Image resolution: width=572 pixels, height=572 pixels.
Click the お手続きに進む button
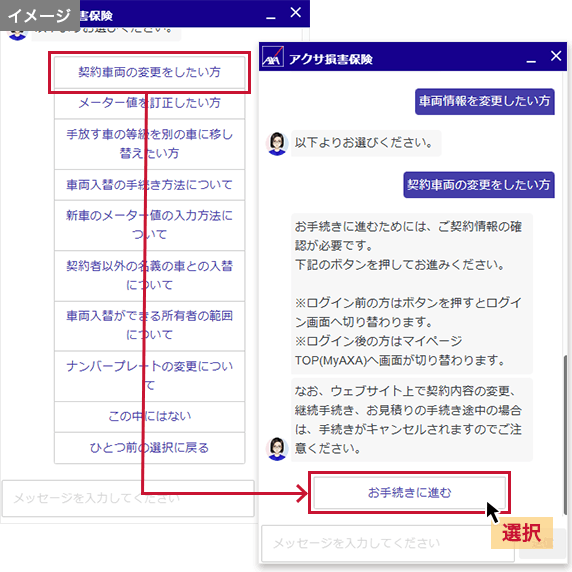pos(409,492)
